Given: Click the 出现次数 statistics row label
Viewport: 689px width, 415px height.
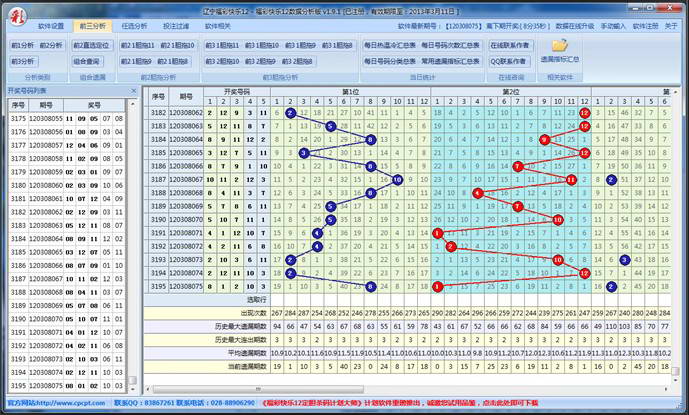Looking at the screenshot, I should [254, 313].
